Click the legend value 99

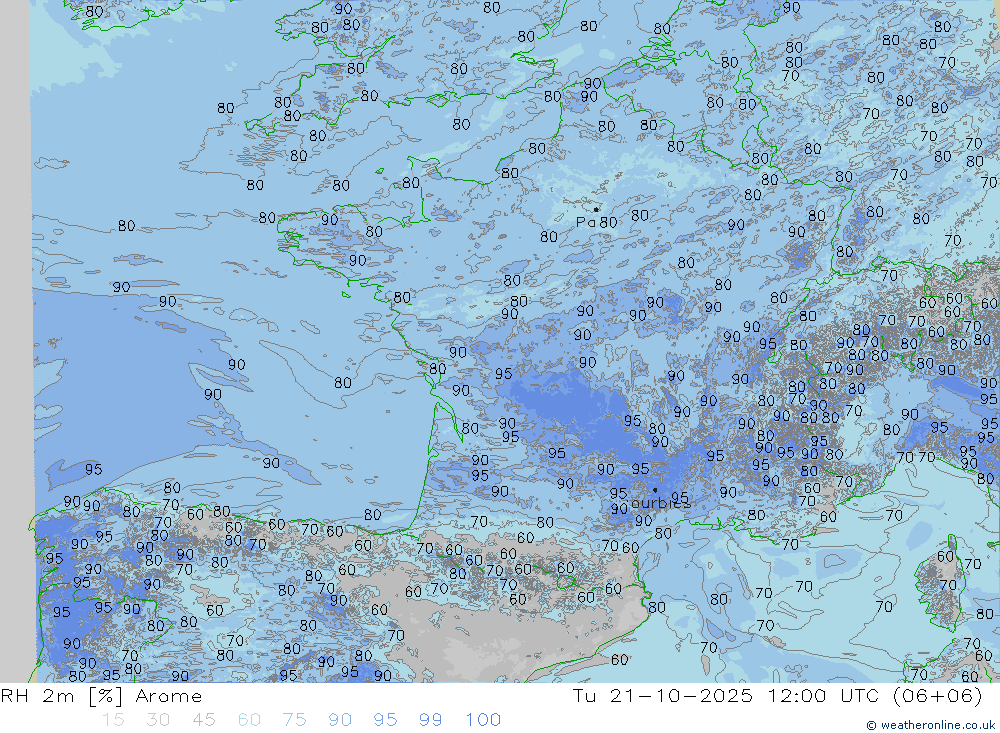[430, 720]
